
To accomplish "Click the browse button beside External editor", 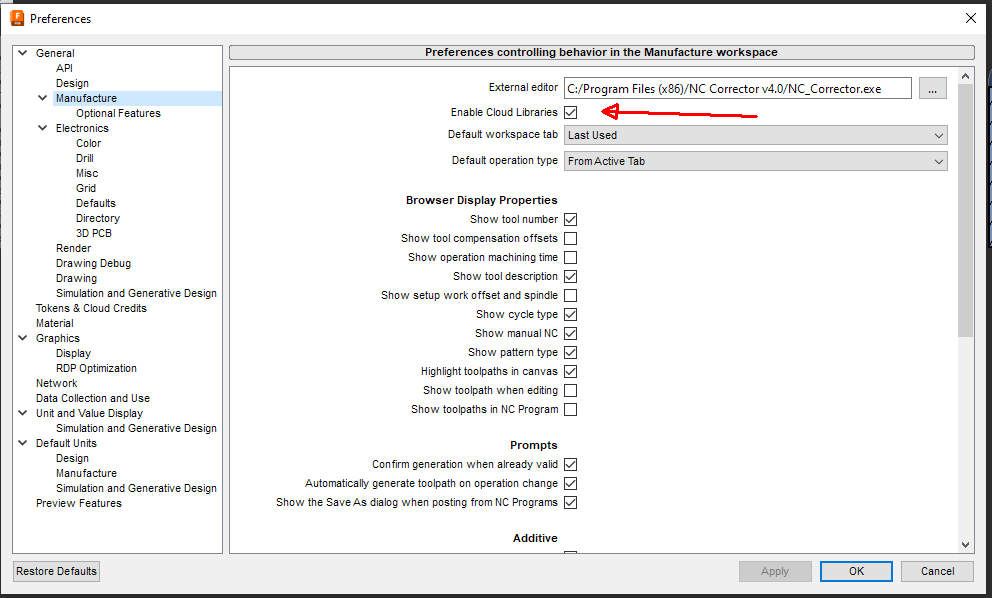I will point(932,88).
